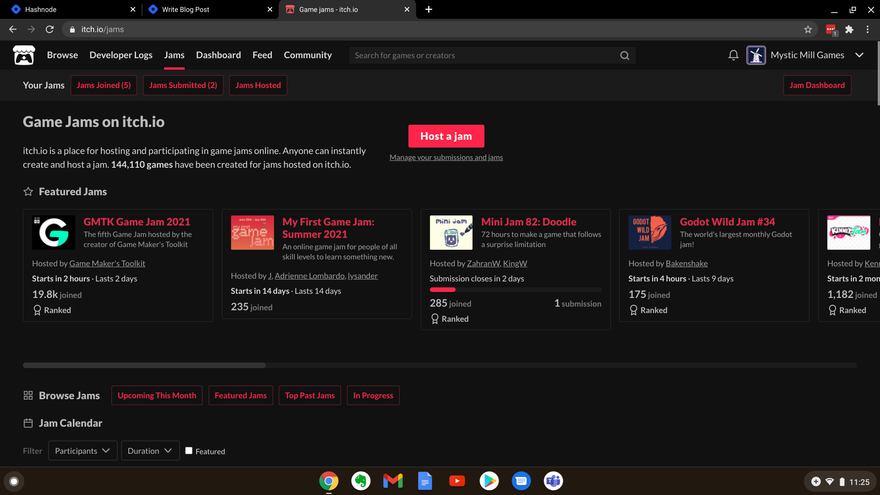Click the search games or creators field
Viewport: 880px width, 495px height.
pyautogui.click(x=485, y=56)
